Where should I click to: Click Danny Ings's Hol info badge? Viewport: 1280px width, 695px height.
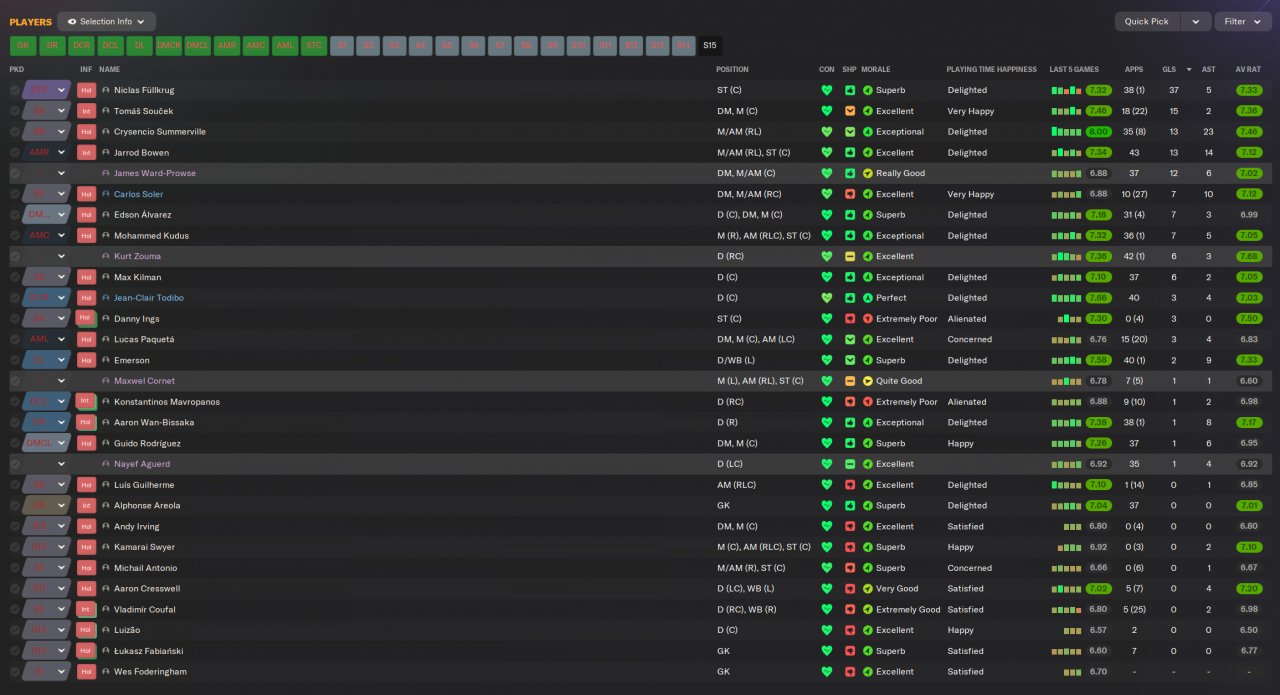tap(86, 319)
